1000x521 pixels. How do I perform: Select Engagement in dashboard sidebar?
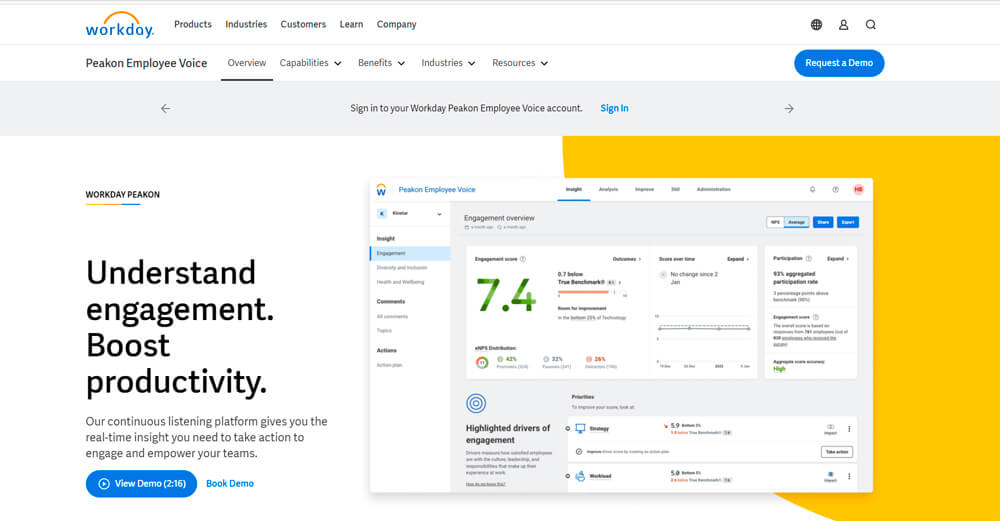(410, 253)
